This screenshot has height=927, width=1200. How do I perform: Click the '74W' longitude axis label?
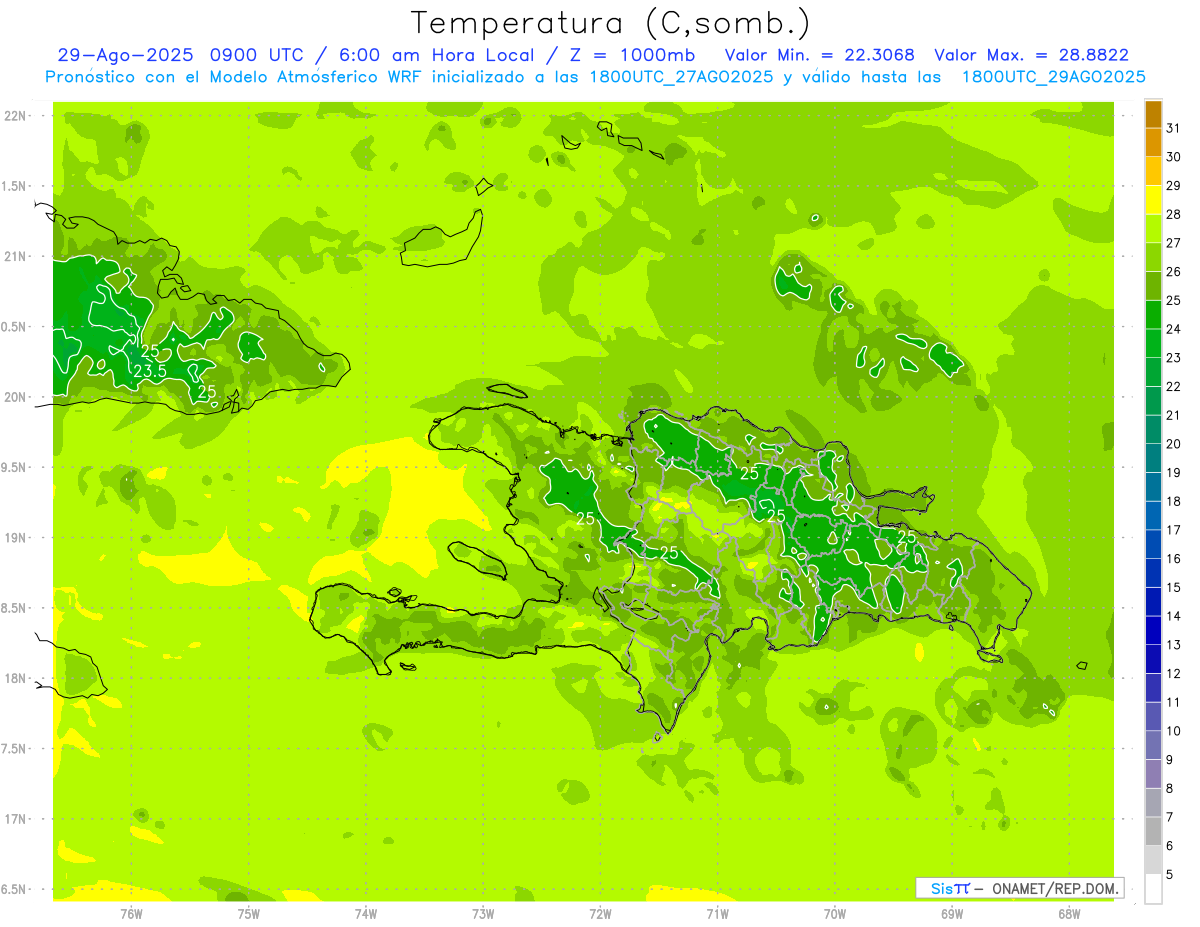click(366, 913)
